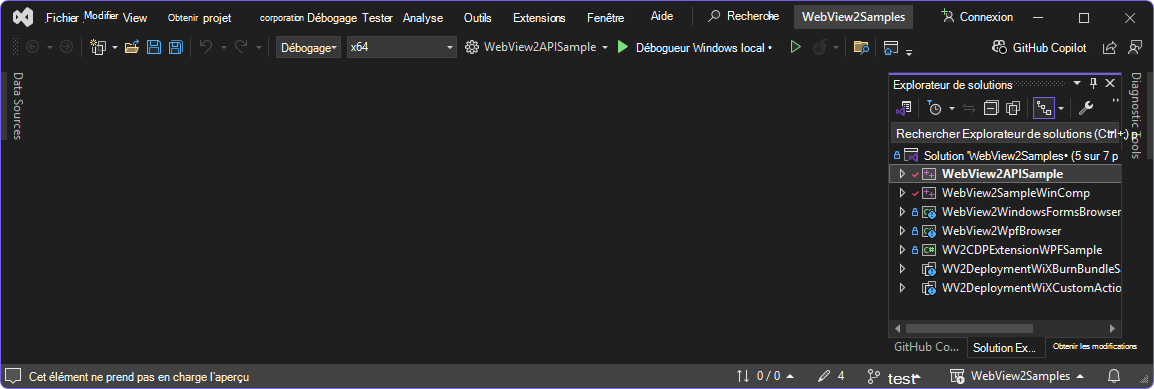Screen dimensions: 1154x389
Task: Click the Navigate Forward icon
Action: 66,47
